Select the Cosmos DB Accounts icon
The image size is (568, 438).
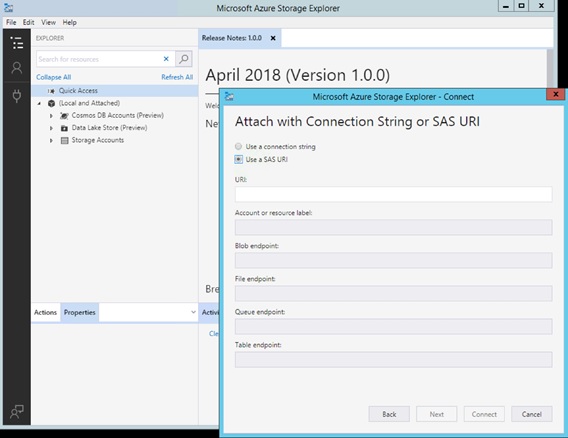[x=64, y=116]
